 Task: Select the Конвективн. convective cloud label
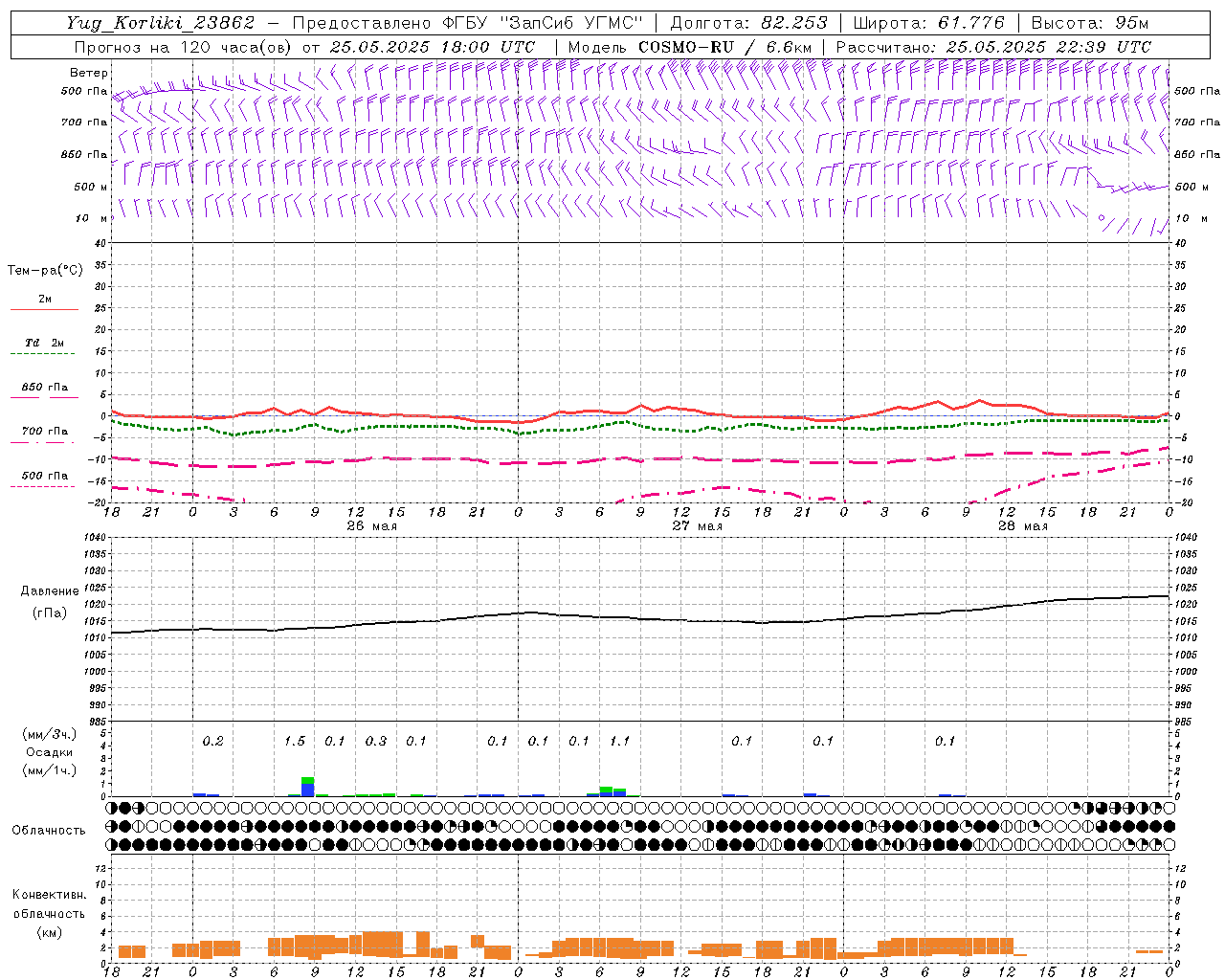click(49, 895)
